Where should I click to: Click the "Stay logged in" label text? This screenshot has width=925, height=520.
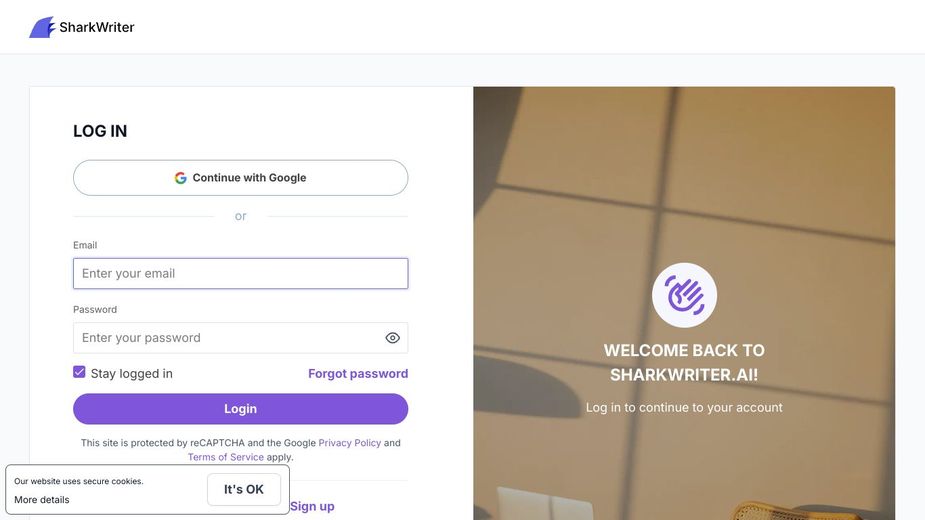[x=132, y=373]
